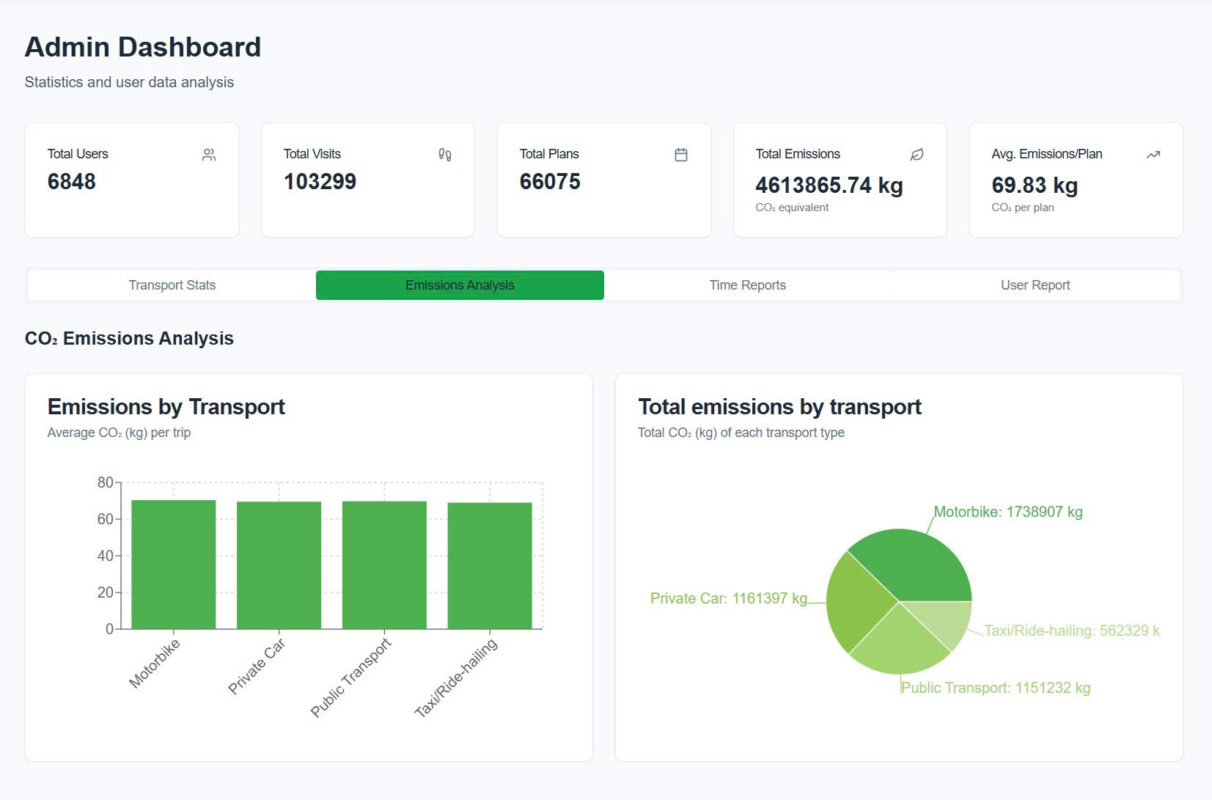Click the Motorbike bar in bar chart
This screenshot has height=800, width=1212.
coord(174,565)
